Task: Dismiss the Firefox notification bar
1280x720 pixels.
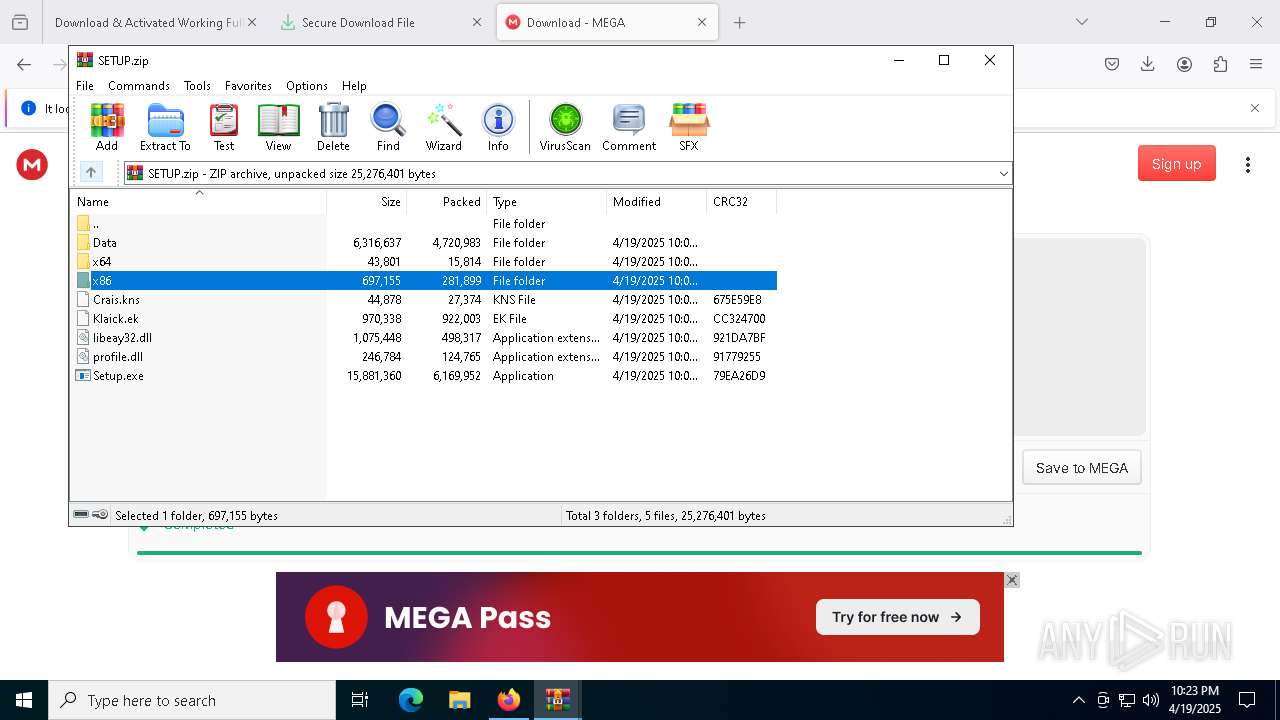Action: click(x=1255, y=108)
